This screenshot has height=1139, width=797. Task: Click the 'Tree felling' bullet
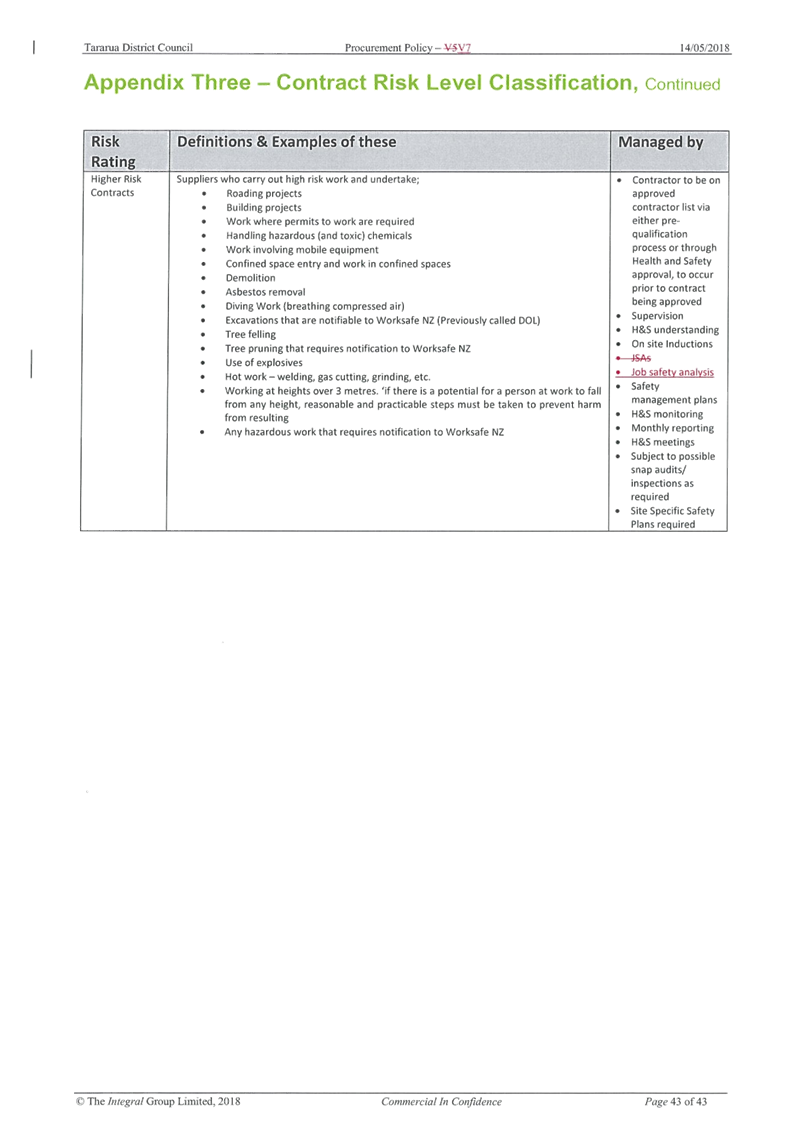[x=251, y=334]
